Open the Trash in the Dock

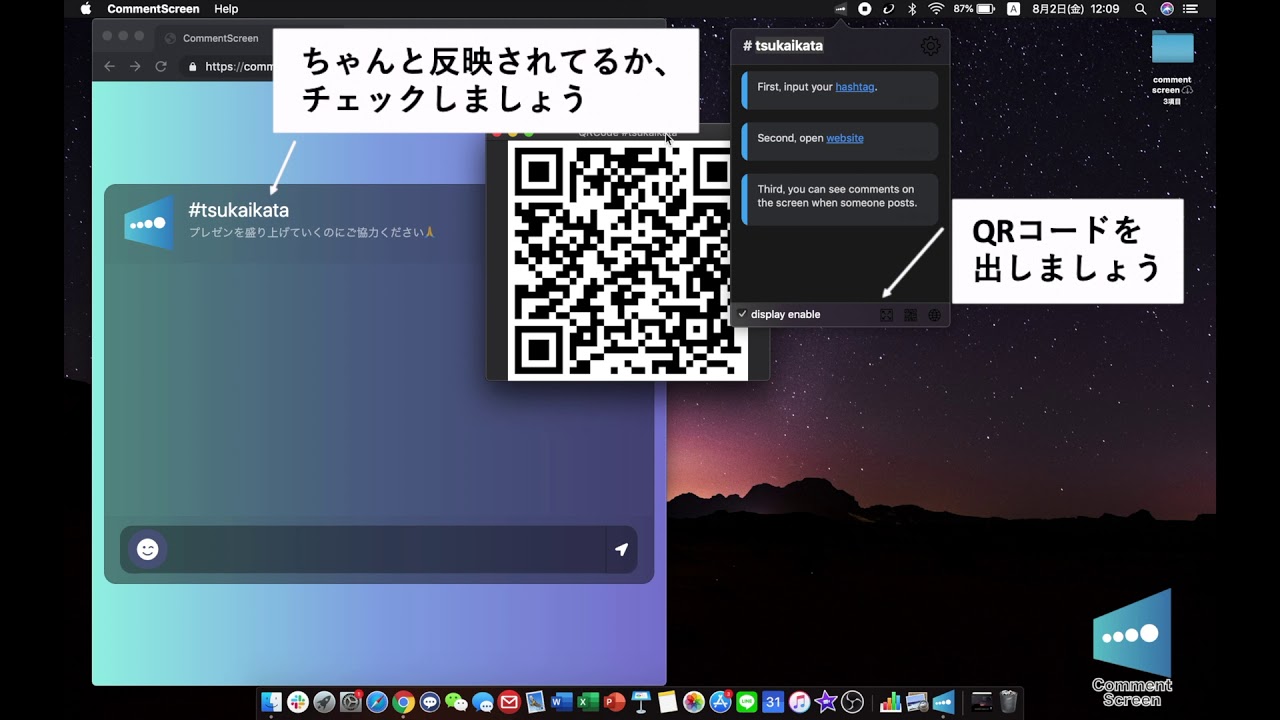tap(1008, 702)
